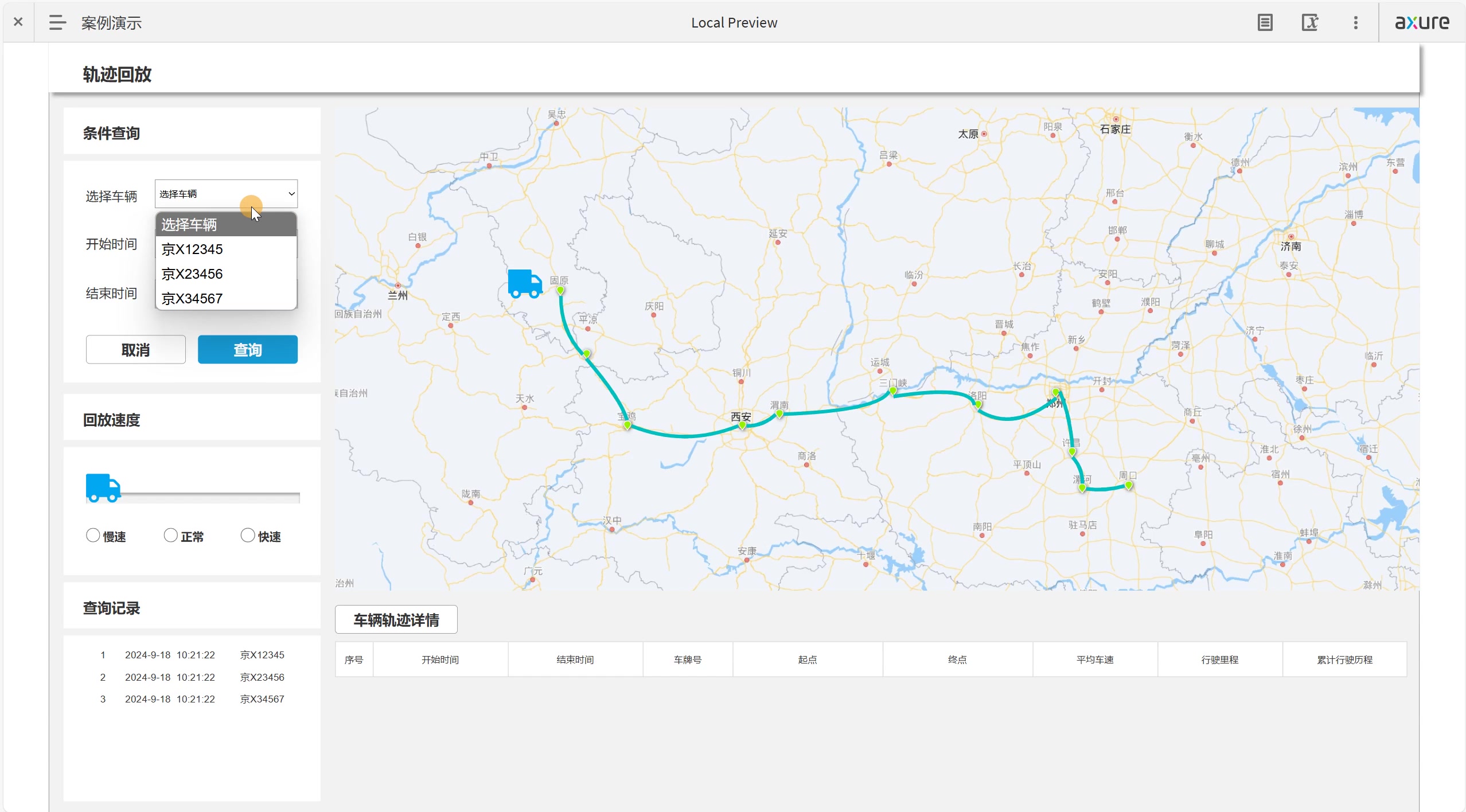Close the Axure preview panel
The width and height of the screenshot is (1466, 812).
point(18,22)
